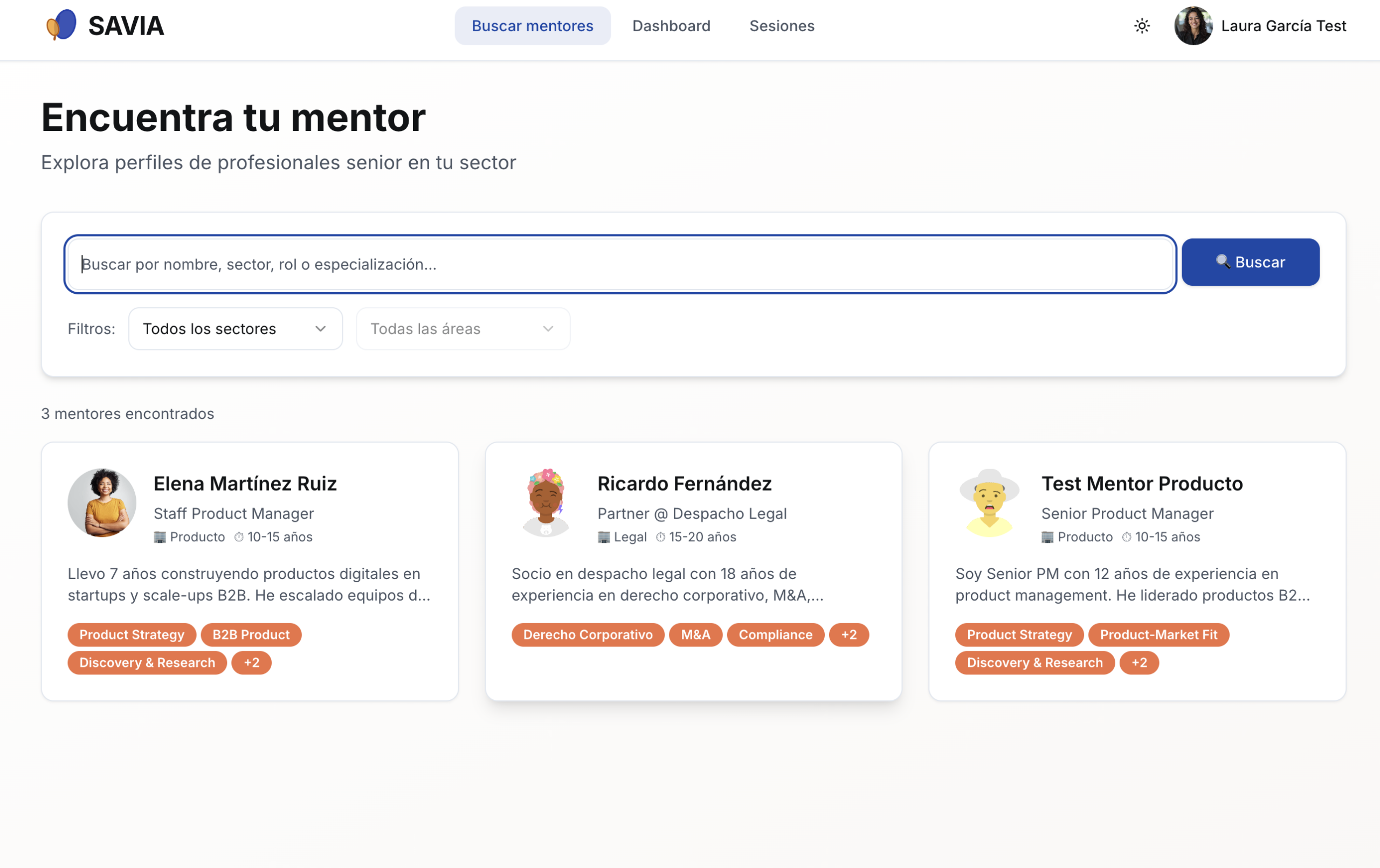Screen dimensions: 1380x868
Task: Click the M&A specialization tag
Action: 695,635
